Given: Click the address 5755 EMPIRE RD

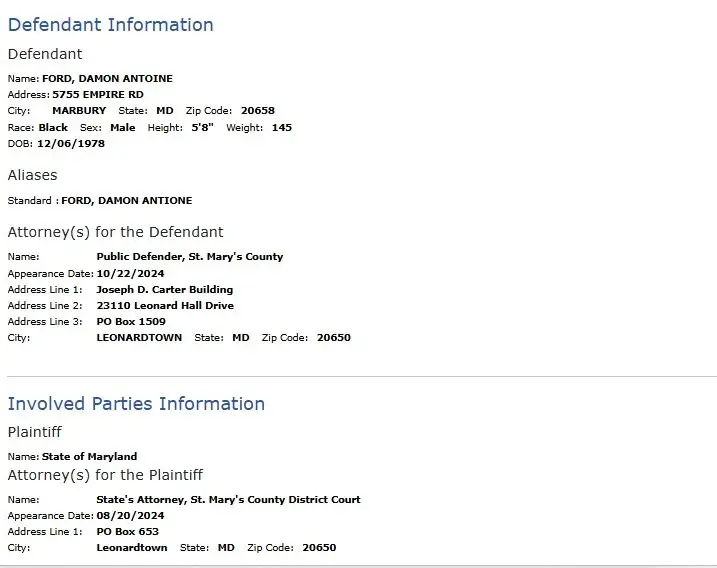Looking at the screenshot, I should tap(98, 95).
